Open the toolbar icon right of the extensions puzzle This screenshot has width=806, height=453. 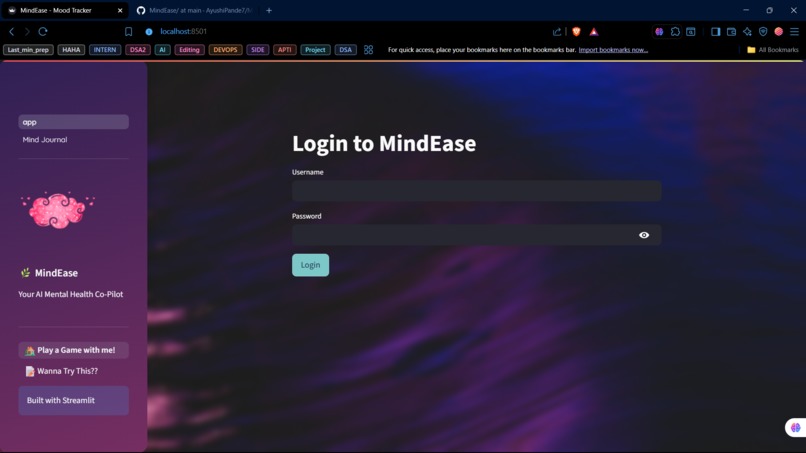click(x=691, y=31)
